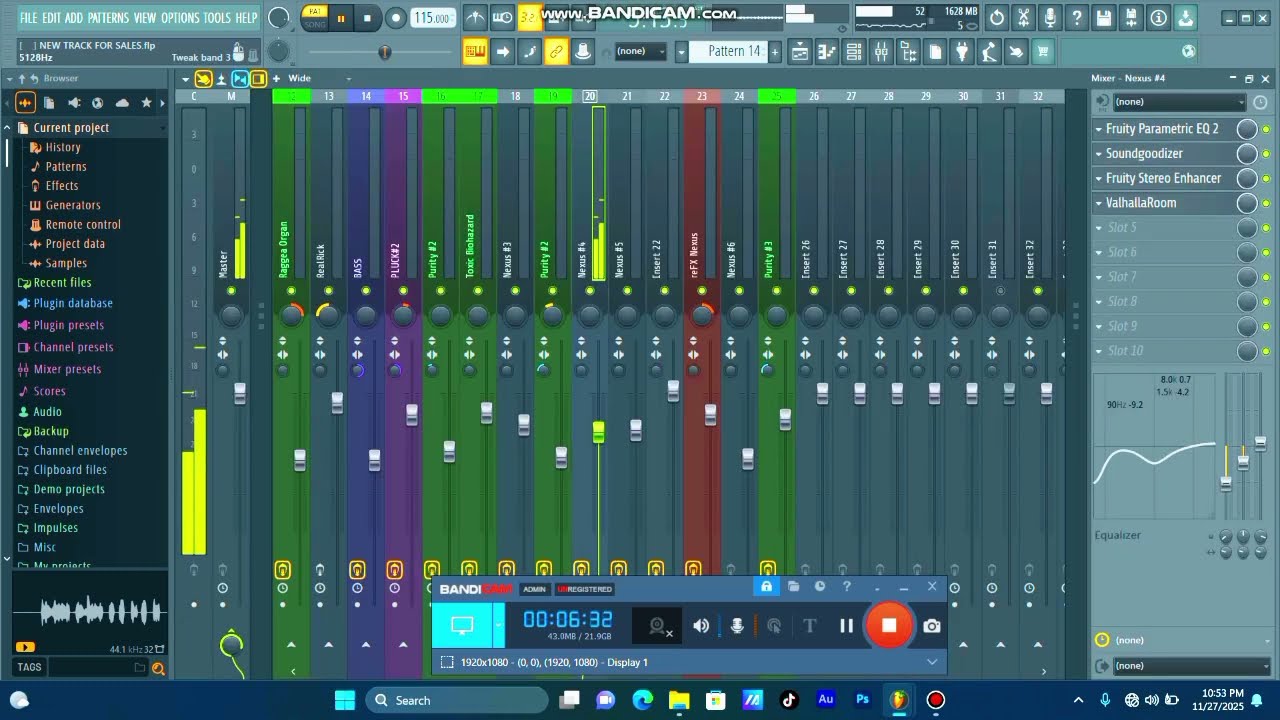This screenshot has width=1280, height=720.
Task: Open the plugin picker plug icon
Action: pyautogui.click(x=962, y=52)
